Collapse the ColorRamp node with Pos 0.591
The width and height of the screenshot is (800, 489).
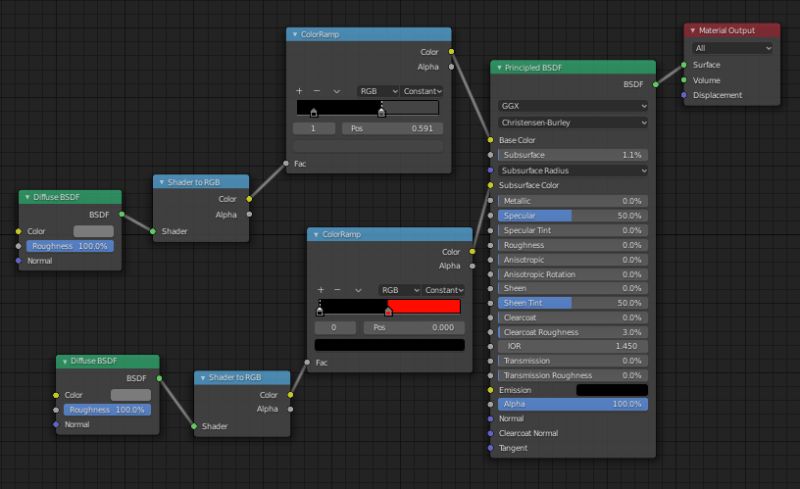tap(295, 34)
